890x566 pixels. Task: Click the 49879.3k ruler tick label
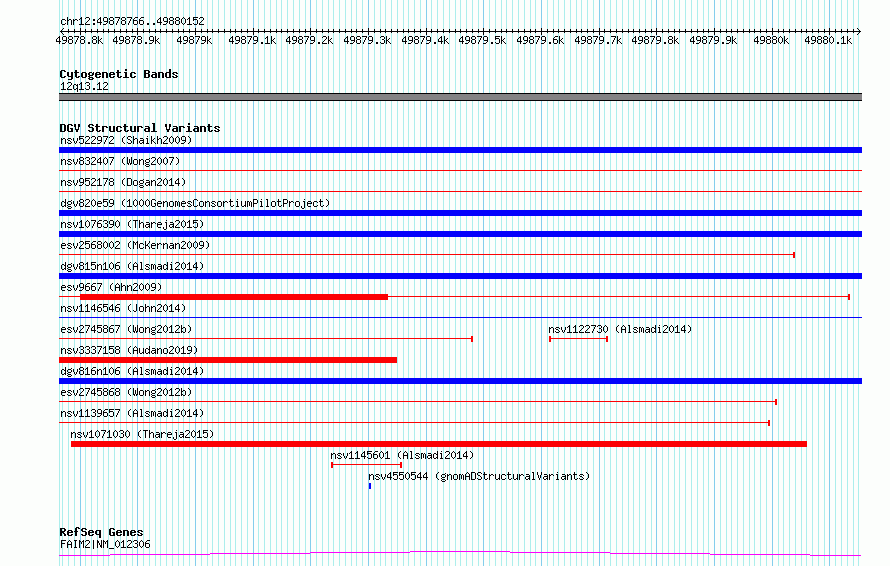[367, 40]
